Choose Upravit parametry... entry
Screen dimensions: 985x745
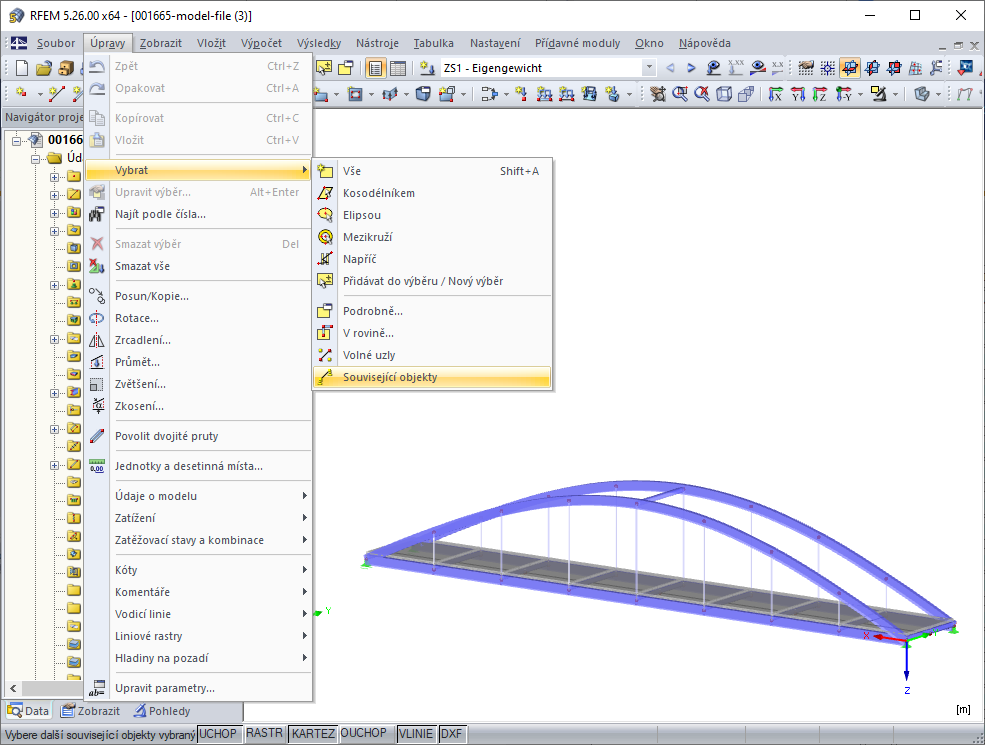click(199, 688)
